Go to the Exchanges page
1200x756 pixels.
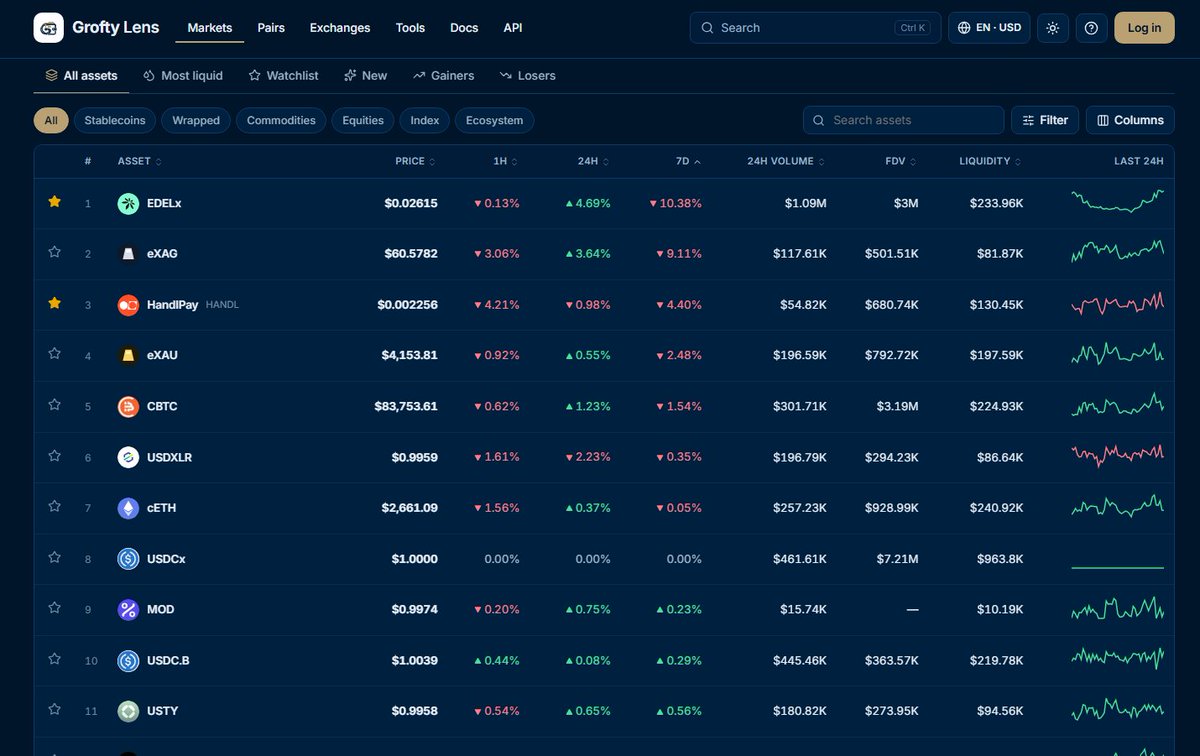[x=340, y=28]
